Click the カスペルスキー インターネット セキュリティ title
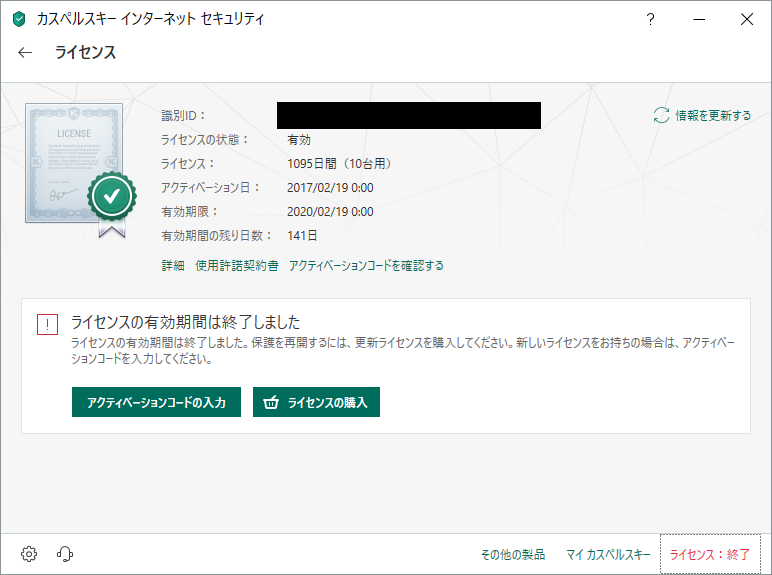This screenshot has height=575, width=772. [x=151, y=19]
